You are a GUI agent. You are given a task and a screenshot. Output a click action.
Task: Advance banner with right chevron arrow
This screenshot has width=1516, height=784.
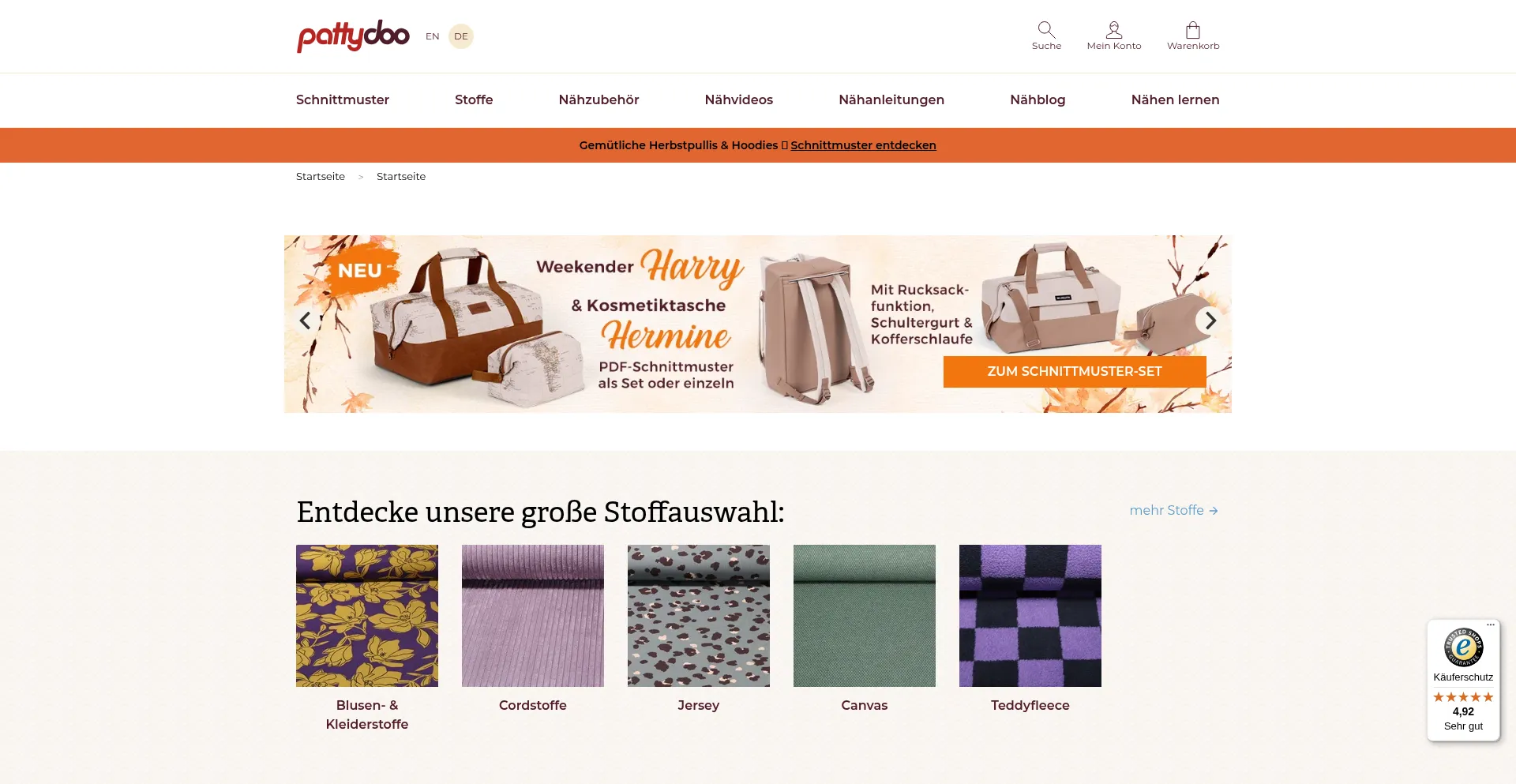pyautogui.click(x=1210, y=321)
